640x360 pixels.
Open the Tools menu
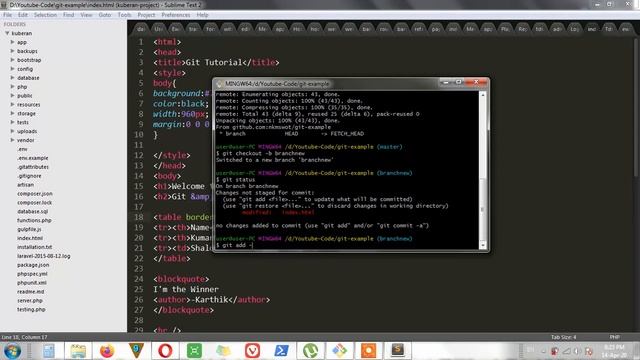[124, 15]
